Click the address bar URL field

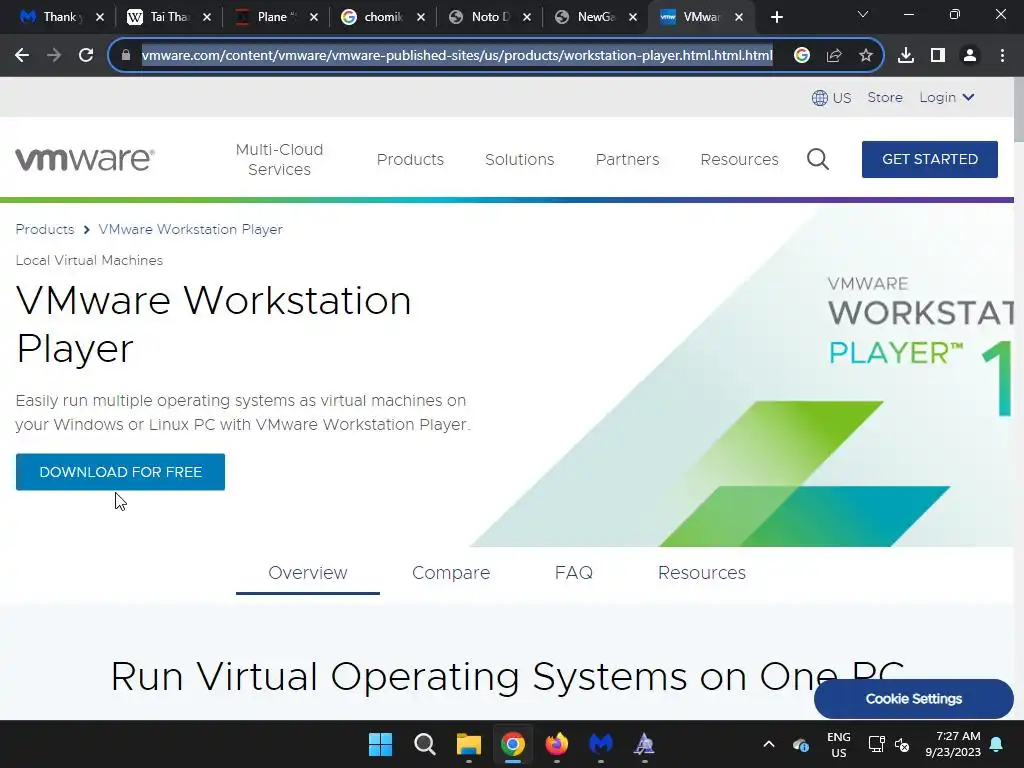click(457, 56)
